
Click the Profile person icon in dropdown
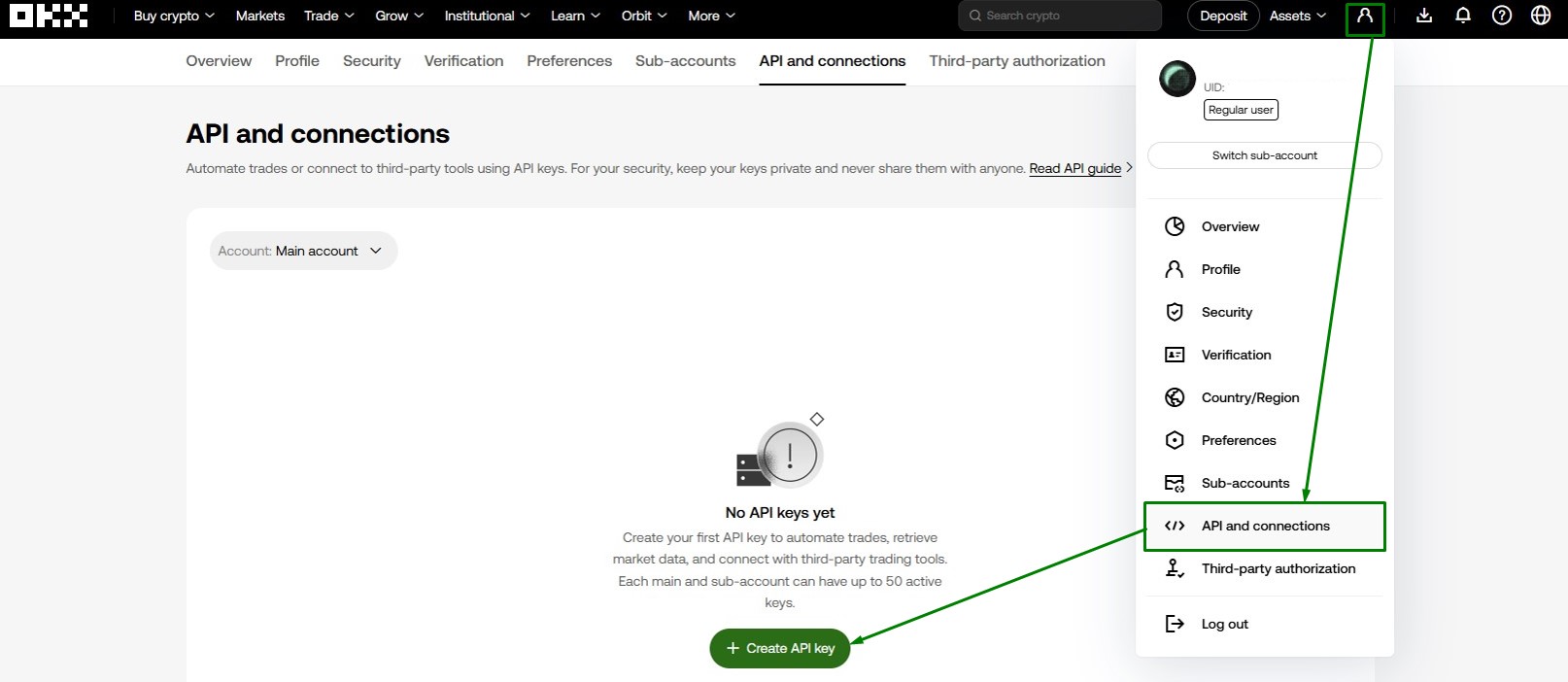click(x=1175, y=269)
